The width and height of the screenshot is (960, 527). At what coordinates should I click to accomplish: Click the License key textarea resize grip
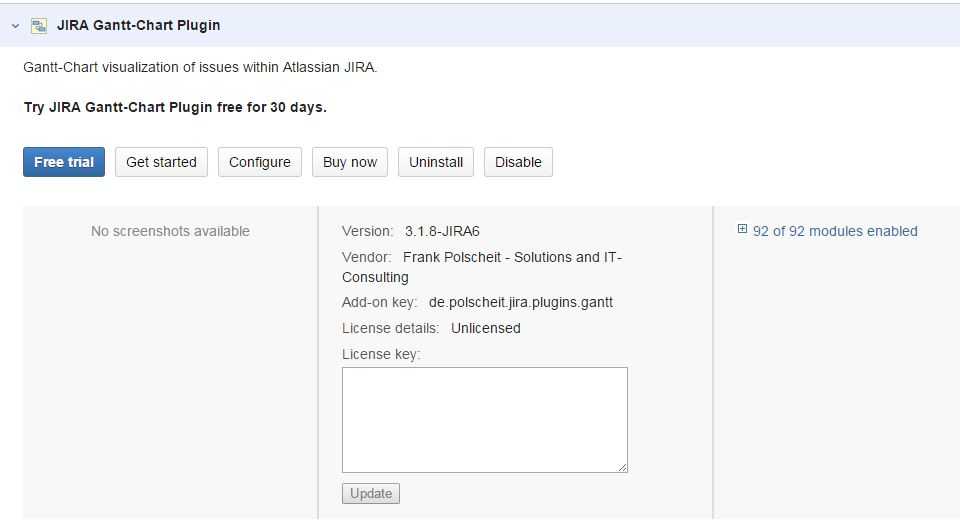point(623,468)
